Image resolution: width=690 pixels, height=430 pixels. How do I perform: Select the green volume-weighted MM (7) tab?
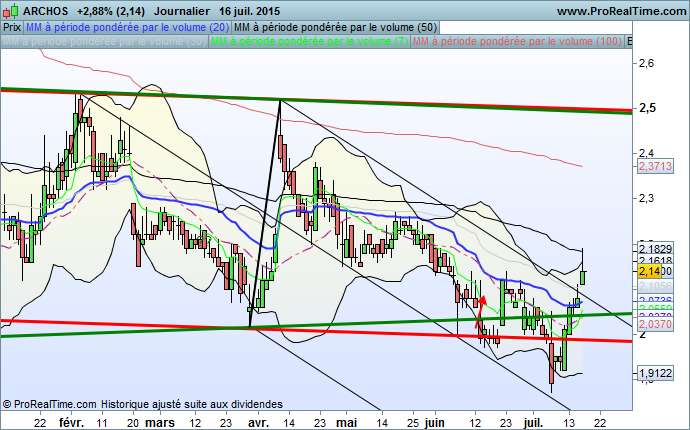pyautogui.click(x=309, y=41)
